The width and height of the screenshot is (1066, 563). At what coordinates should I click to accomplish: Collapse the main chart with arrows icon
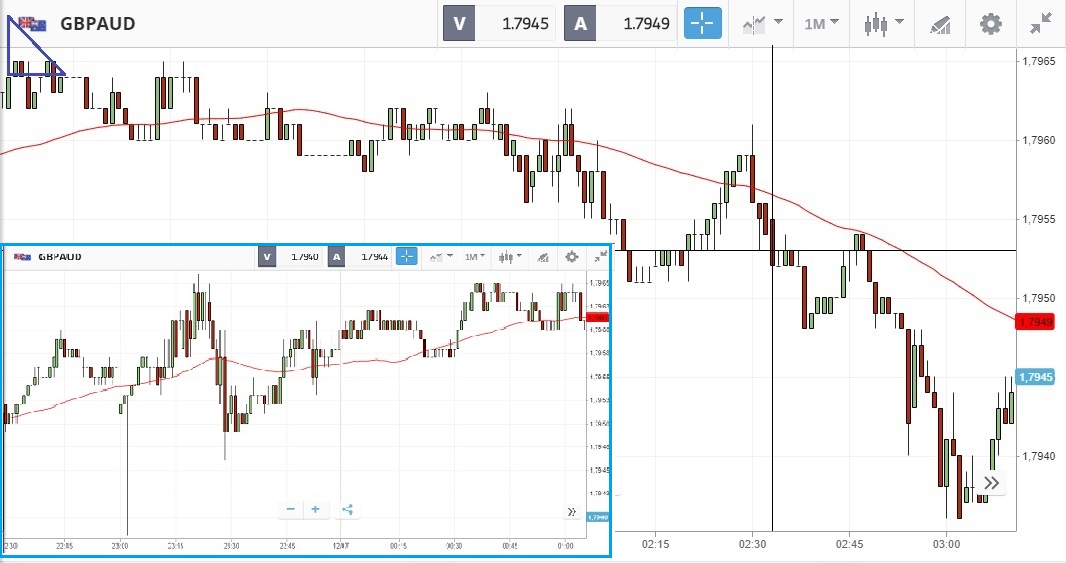tap(1040, 23)
